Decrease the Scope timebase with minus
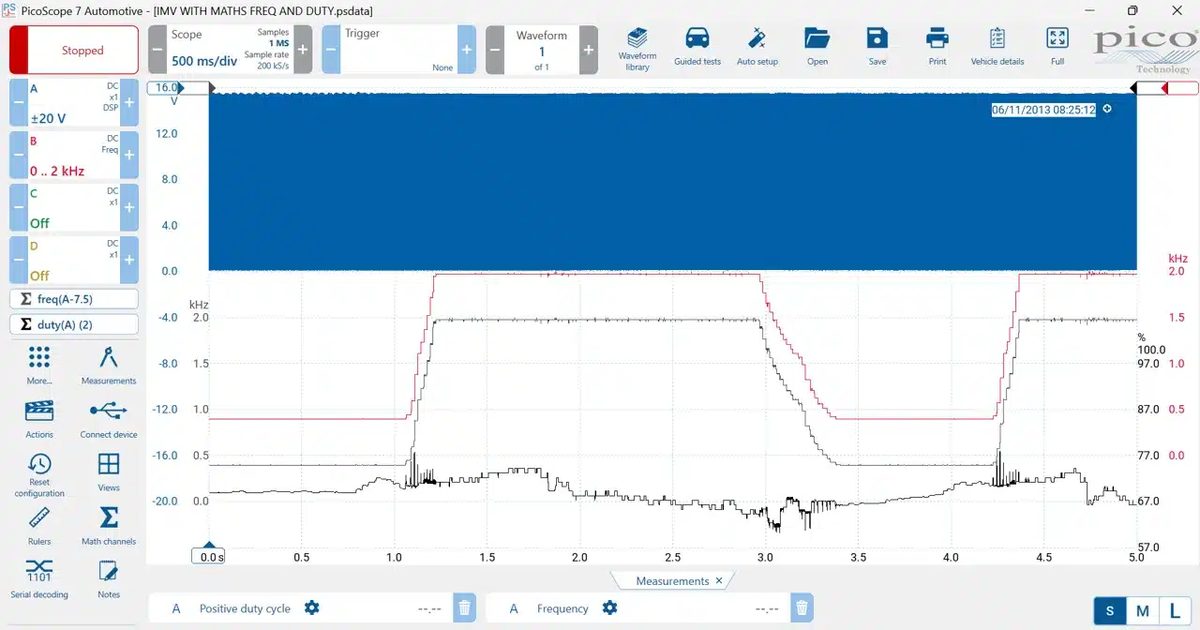1200x630 pixels. (158, 50)
